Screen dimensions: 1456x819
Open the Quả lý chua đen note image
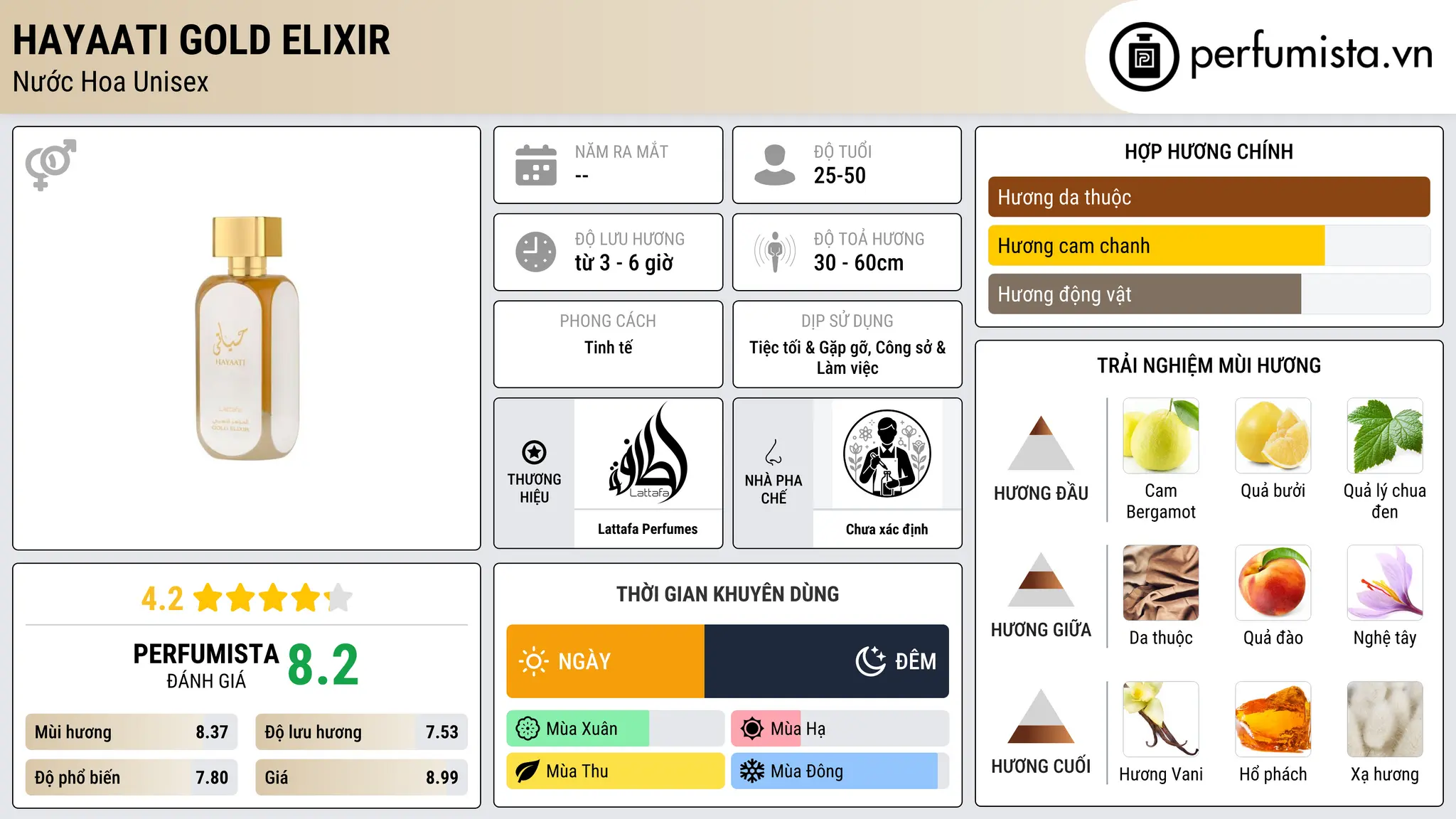coord(1385,436)
